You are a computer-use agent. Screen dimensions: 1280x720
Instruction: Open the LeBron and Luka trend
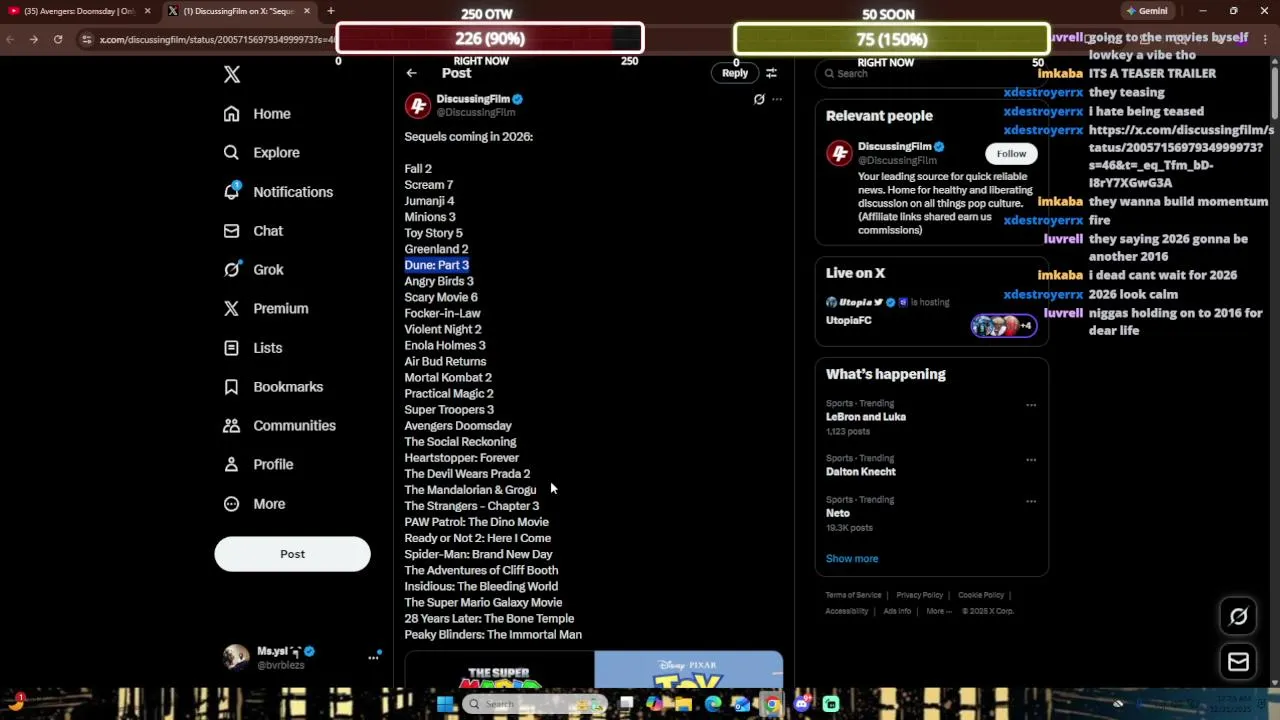tap(866, 417)
